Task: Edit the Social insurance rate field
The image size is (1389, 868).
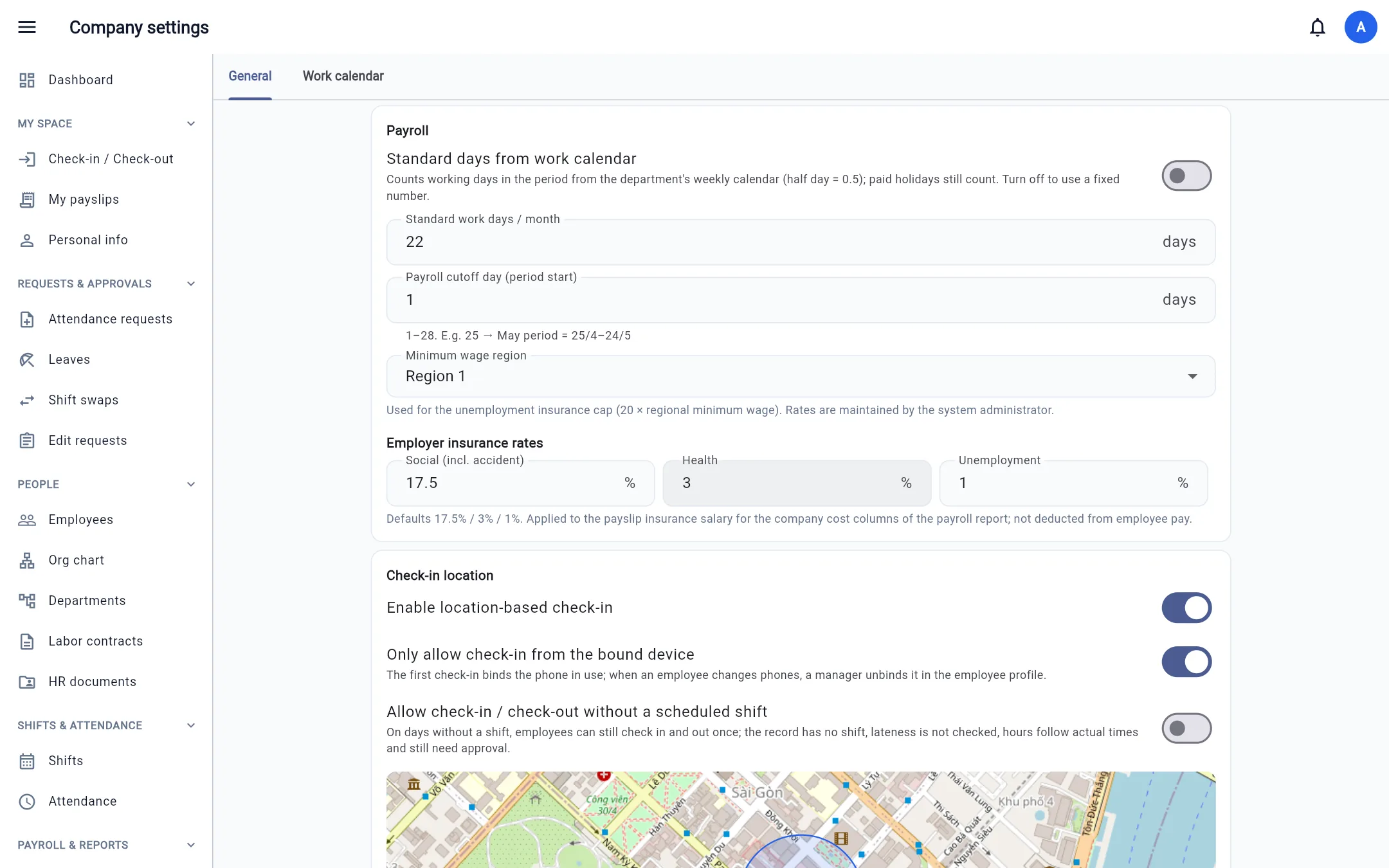Action: click(520, 483)
